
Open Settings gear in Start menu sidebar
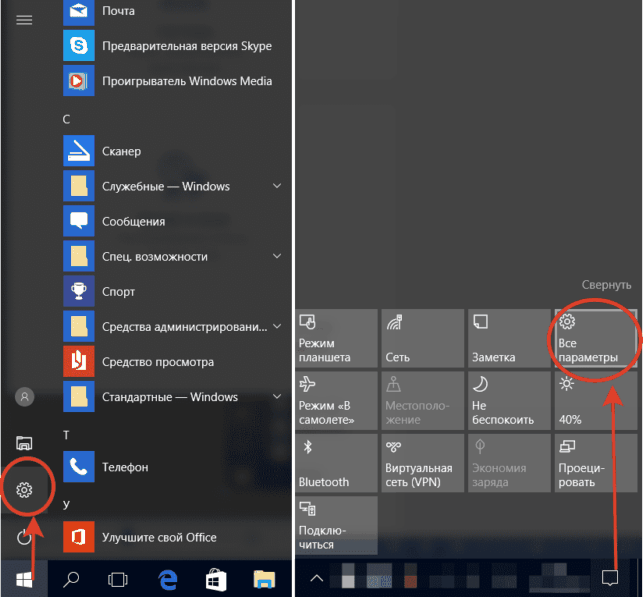pyautogui.click(x=24, y=490)
